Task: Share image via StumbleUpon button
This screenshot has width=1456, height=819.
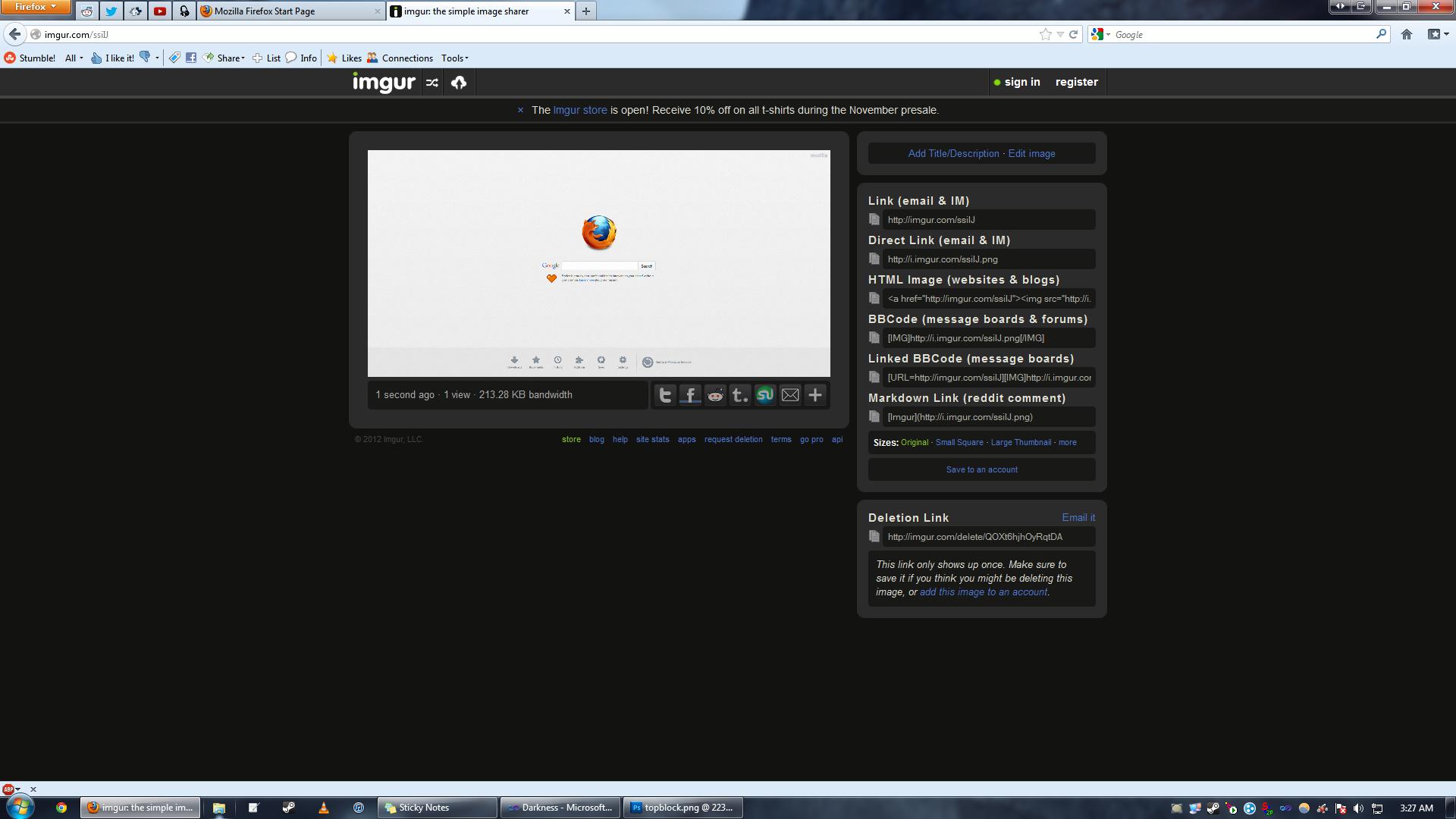Action: 765,395
